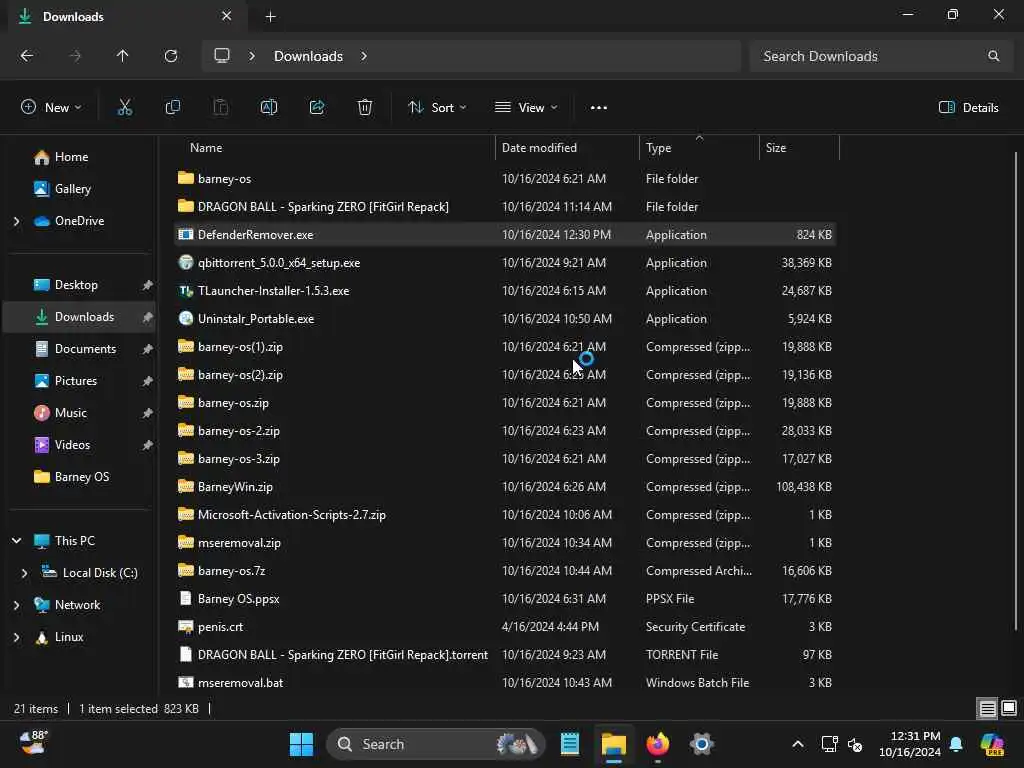The height and width of the screenshot is (768, 1024).
Task: Open the Barney OS pinned folder
Action: pyautogui.click(x=82, y=477)
